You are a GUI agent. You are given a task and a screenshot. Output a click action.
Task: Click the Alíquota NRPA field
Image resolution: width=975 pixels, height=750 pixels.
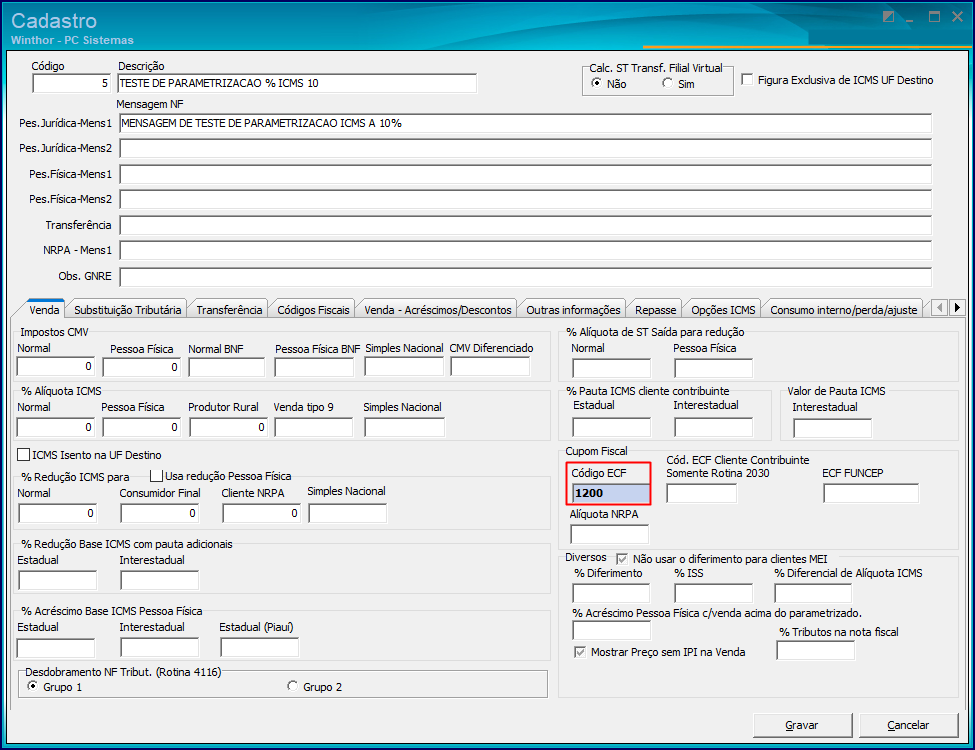tap(609, 534)
